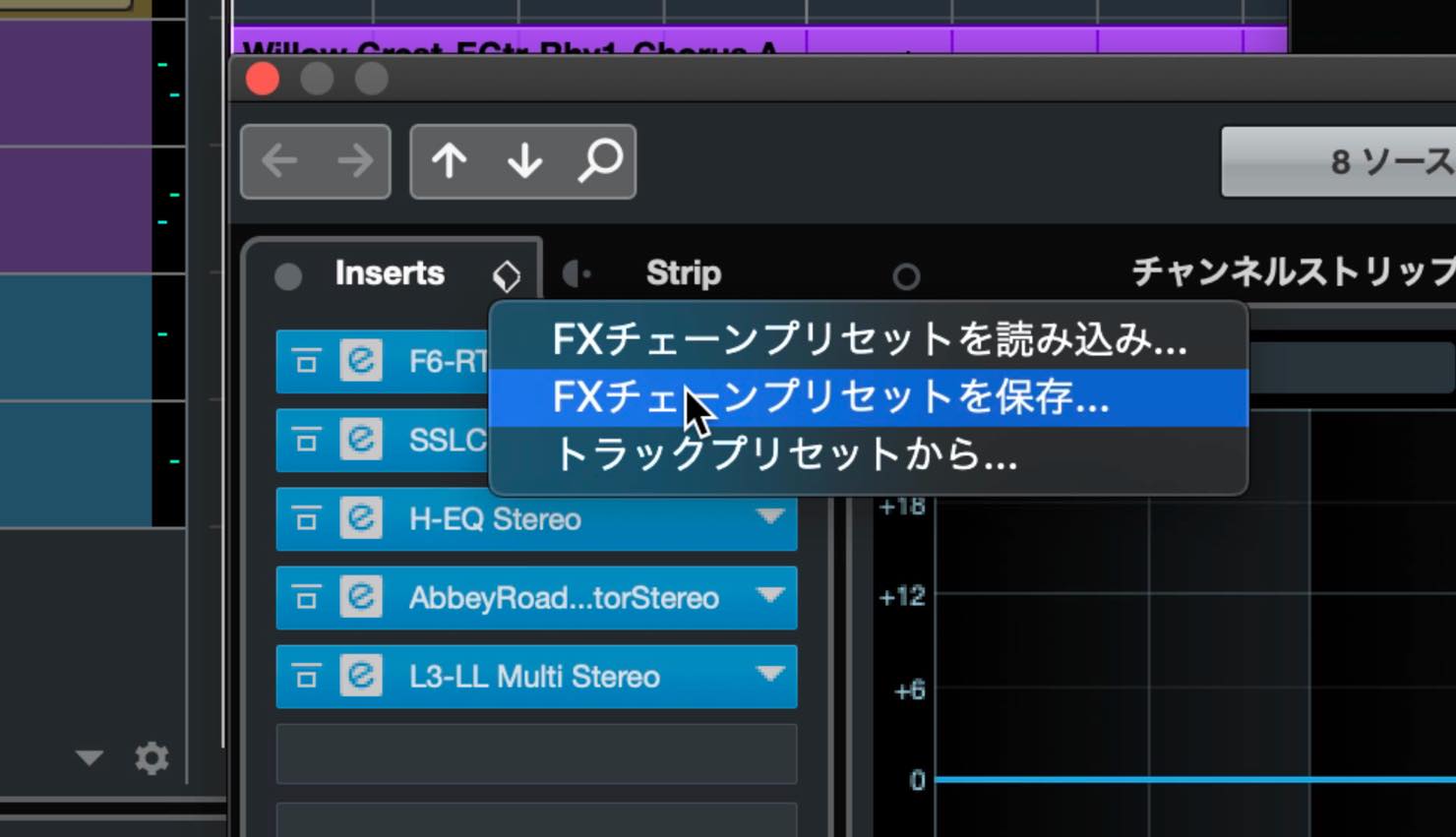Open editor for H-EQ Stereo plugin
Viewport: 1456px width, 837px height.
(x=361, y=518)
